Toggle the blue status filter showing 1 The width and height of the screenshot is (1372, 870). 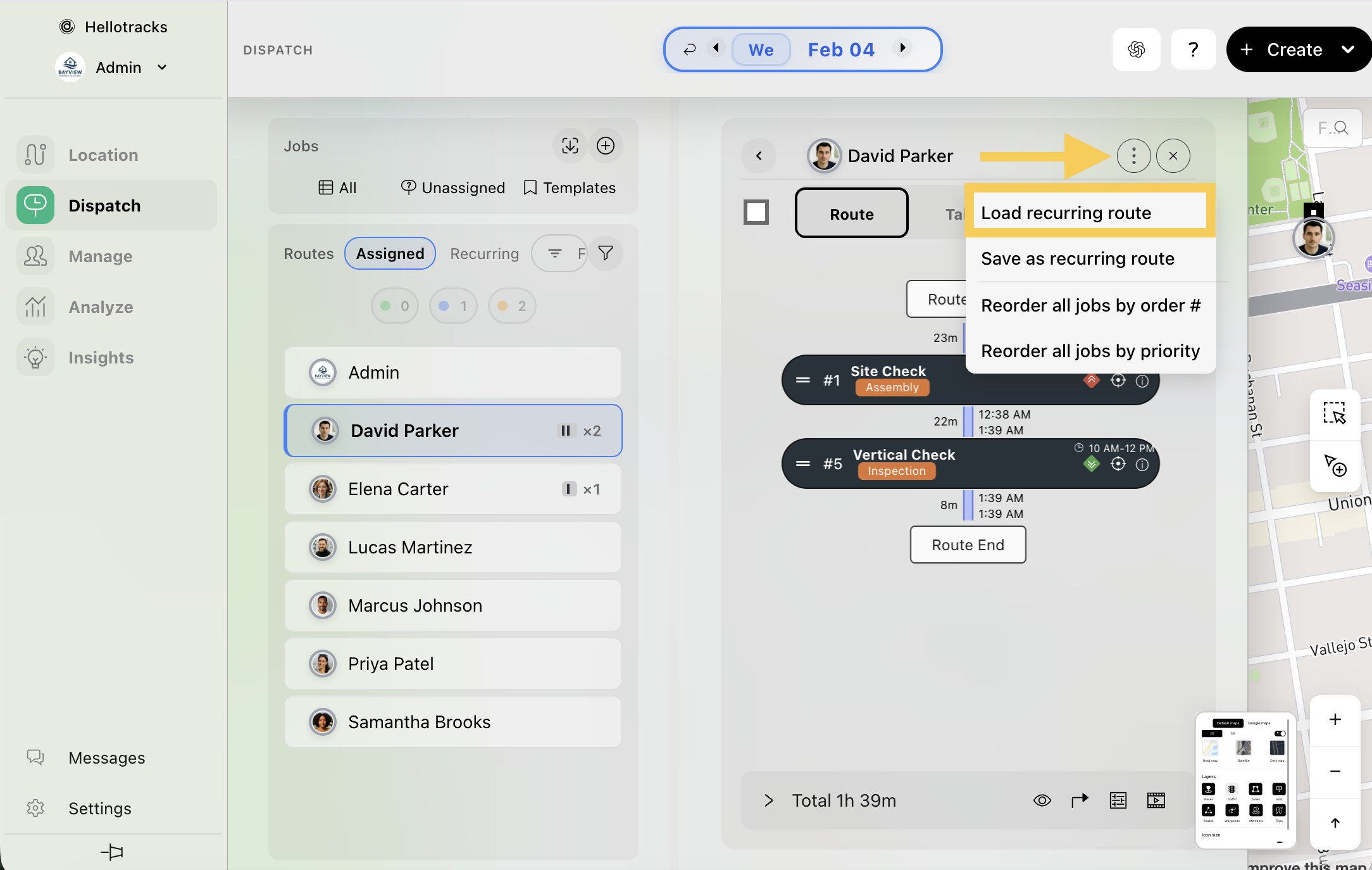coord(453,306)
